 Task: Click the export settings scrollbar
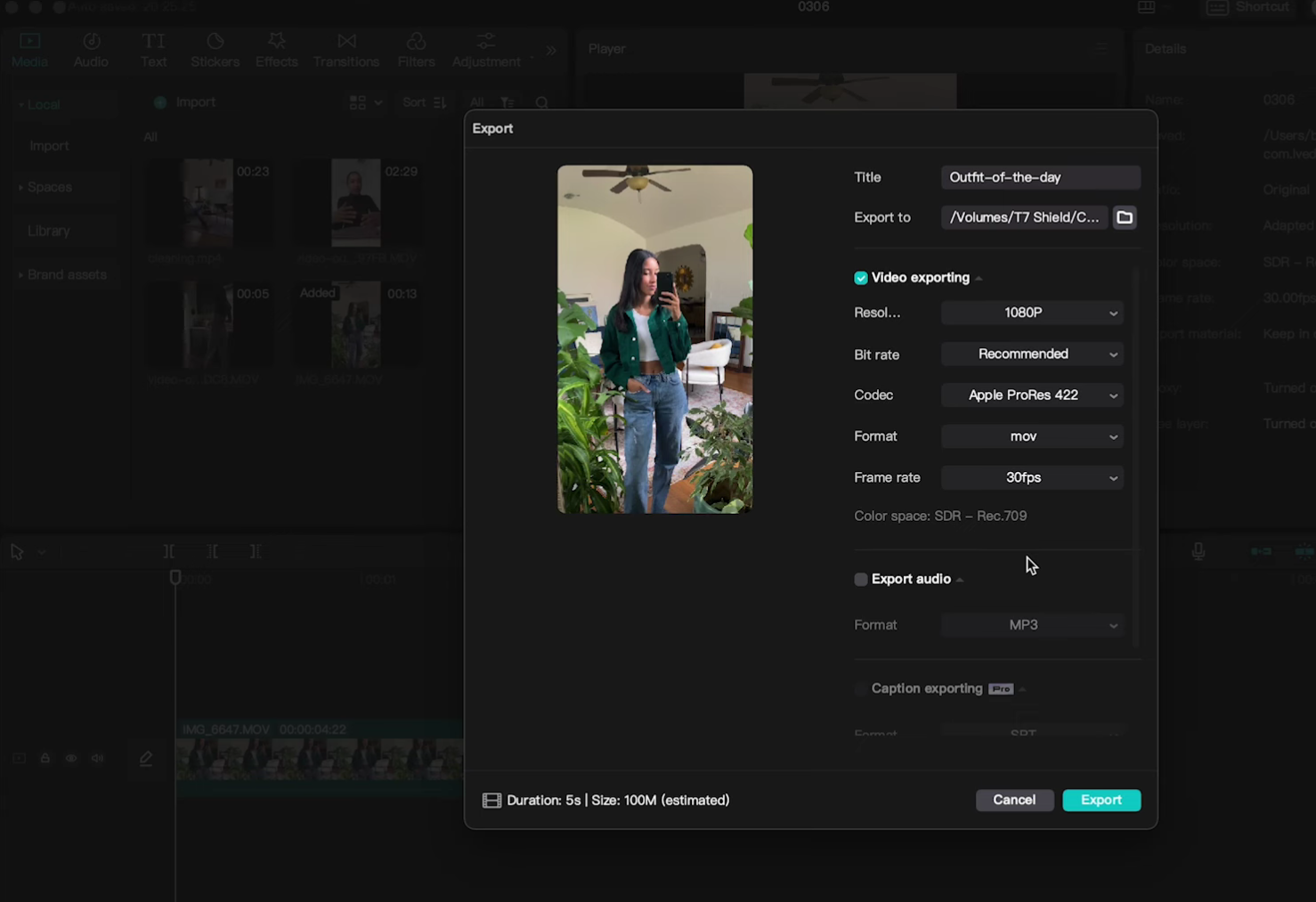[x=1135, y=456]
